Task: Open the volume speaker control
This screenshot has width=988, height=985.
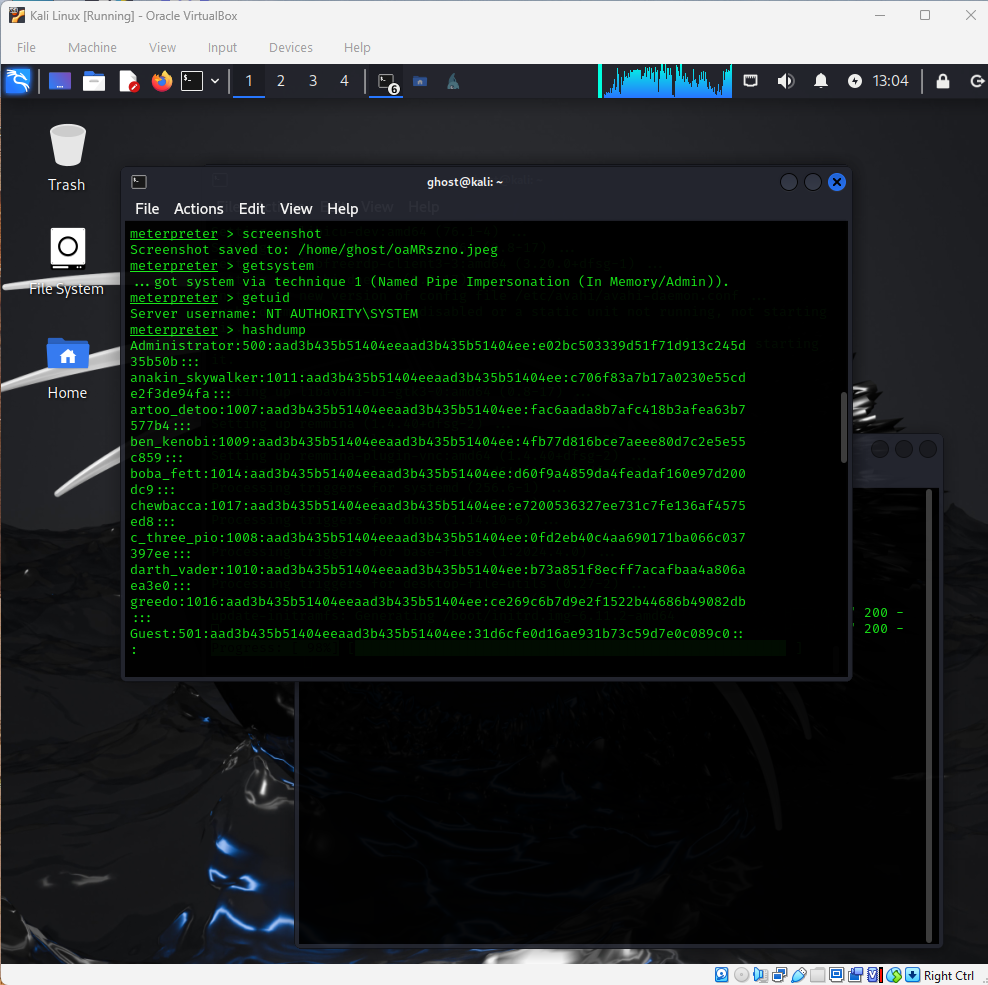Action: 785,81
